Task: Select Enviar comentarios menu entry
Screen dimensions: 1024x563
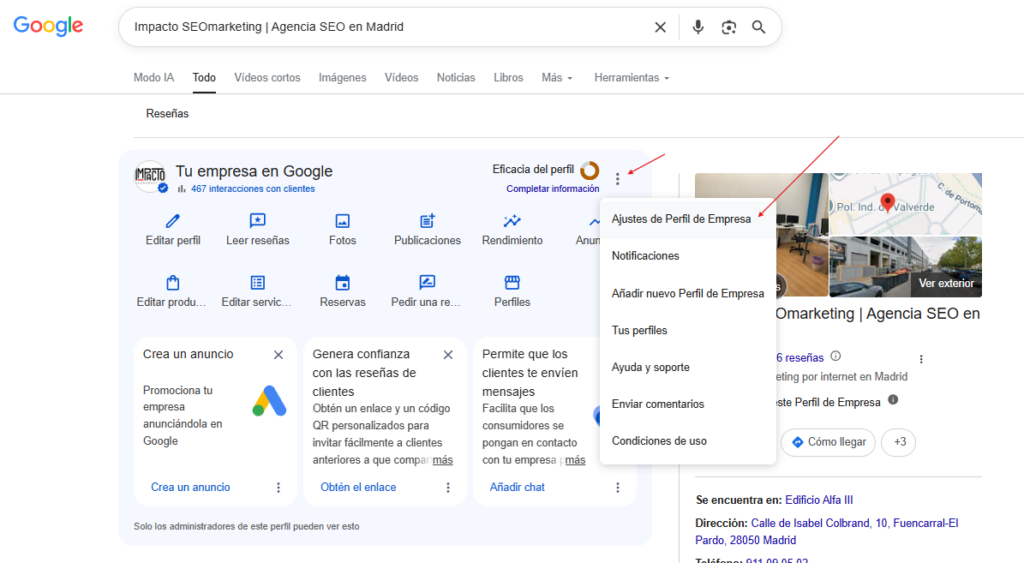Action: pyautogui.click(x=688, y=404)
